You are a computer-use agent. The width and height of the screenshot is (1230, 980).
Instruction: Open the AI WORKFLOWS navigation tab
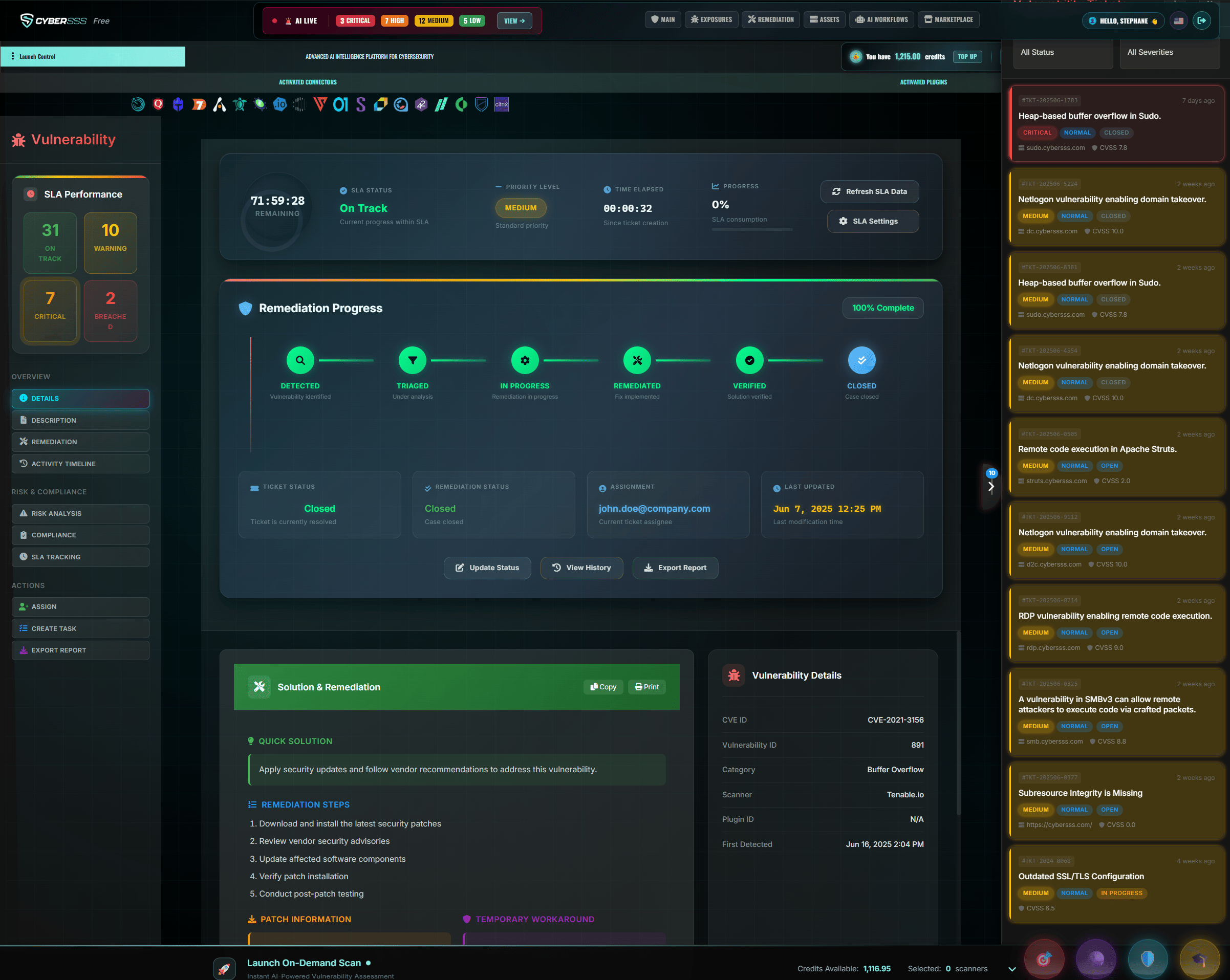coord(882,19)
